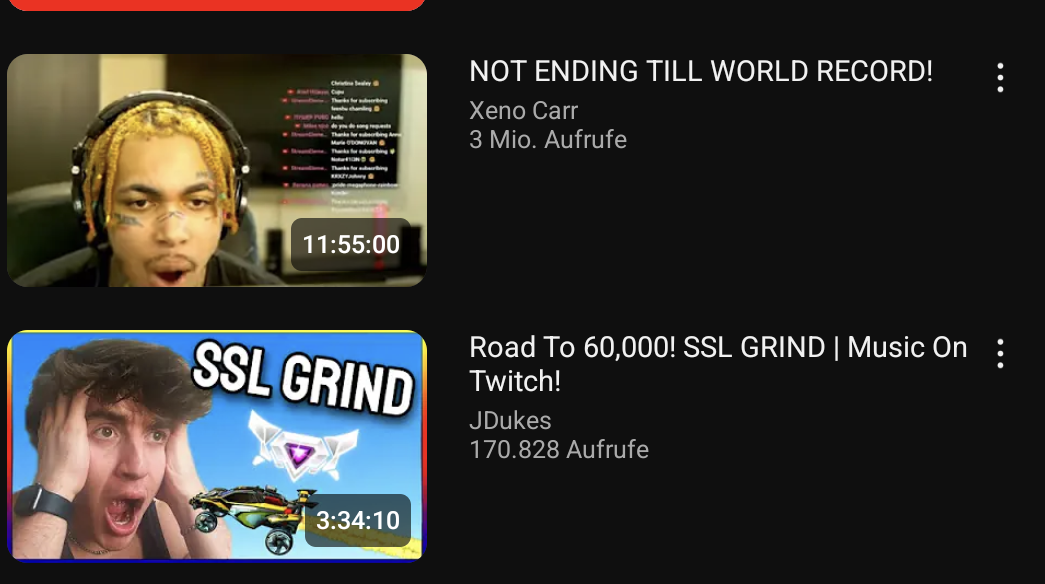Tap the 3:34:10 duration badge
The image size is (1045, 584).
(358, 520)
